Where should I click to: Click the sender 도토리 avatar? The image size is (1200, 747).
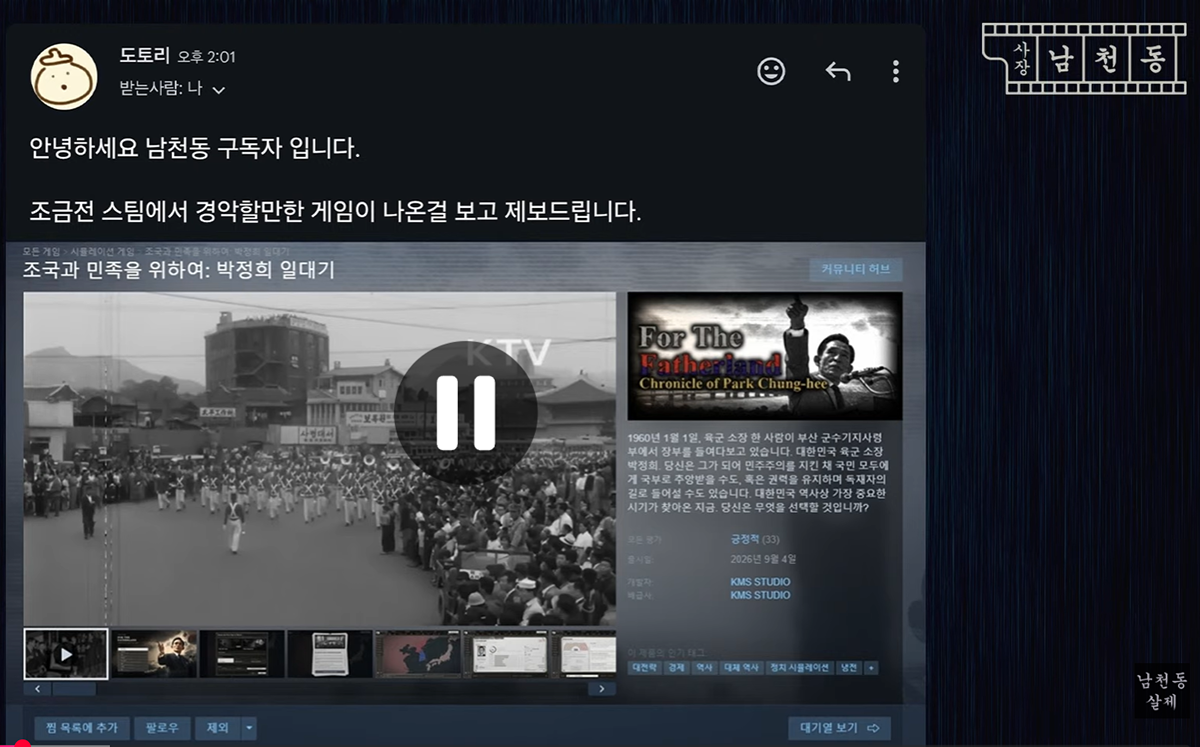(x=64, y=76)
